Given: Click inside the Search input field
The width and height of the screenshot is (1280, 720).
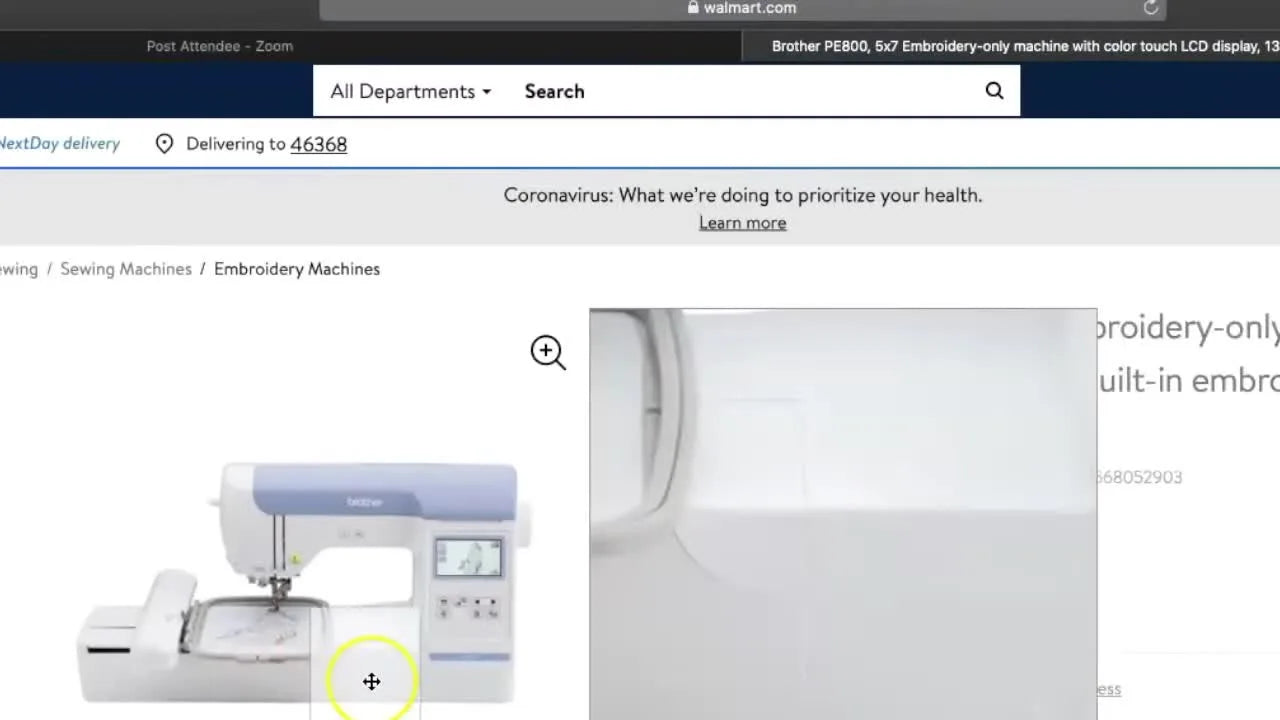Looking at the screenshot, I should [x=740, y=91].
